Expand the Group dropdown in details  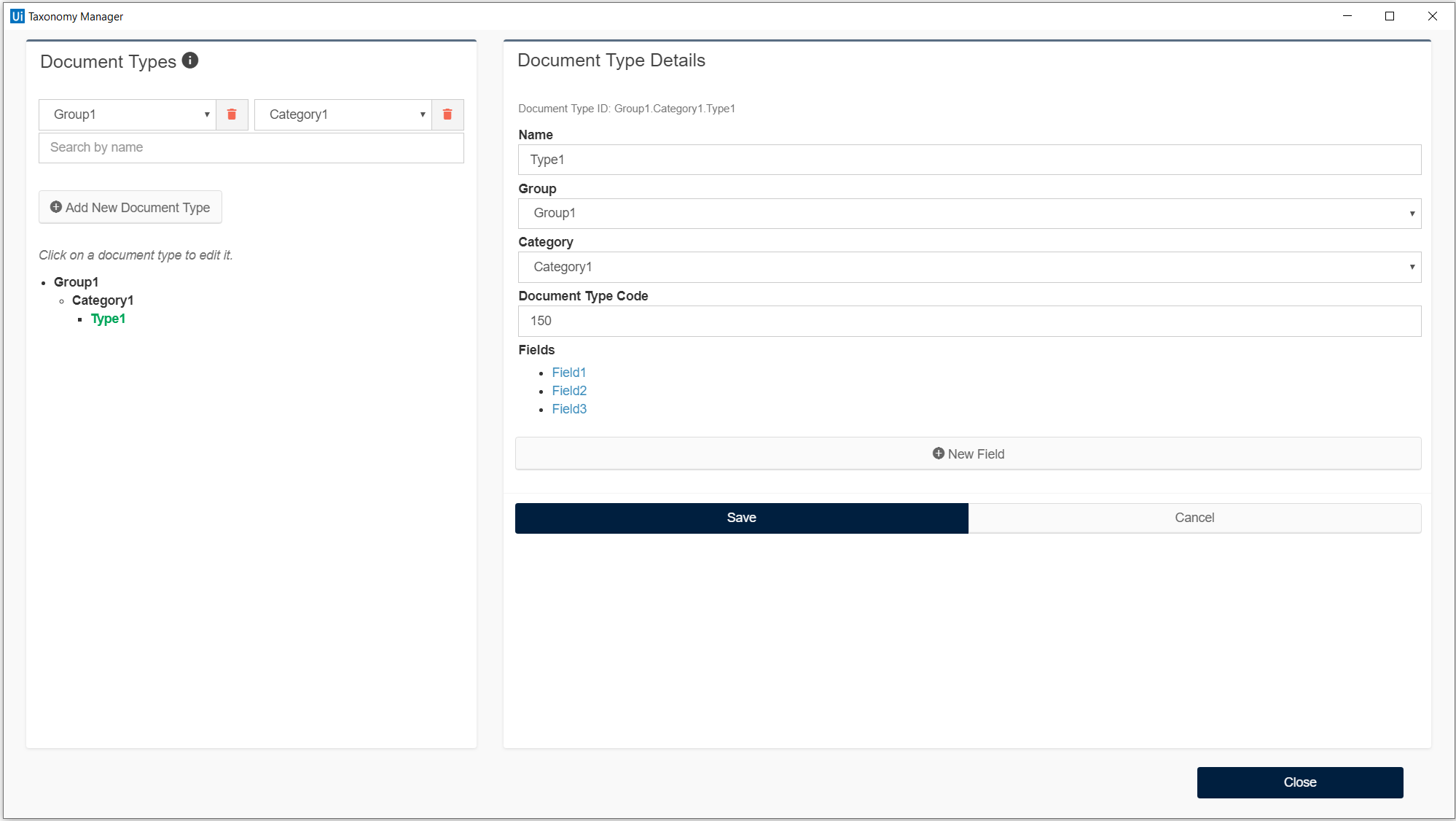(969, 213)
